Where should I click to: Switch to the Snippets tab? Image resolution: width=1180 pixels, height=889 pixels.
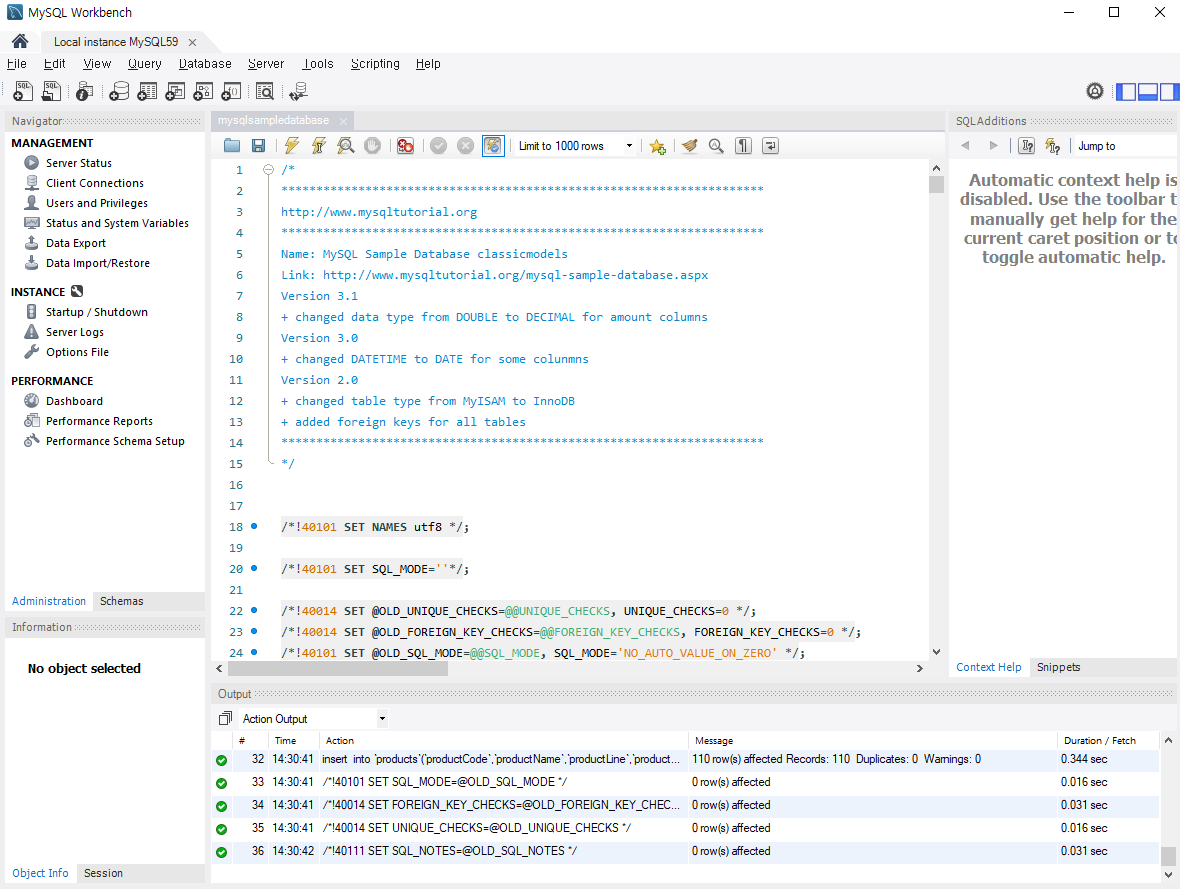(1058, 667)
